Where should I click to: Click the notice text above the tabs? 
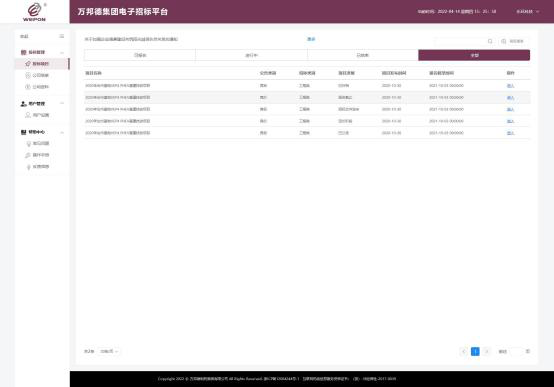tap(131, 39)
